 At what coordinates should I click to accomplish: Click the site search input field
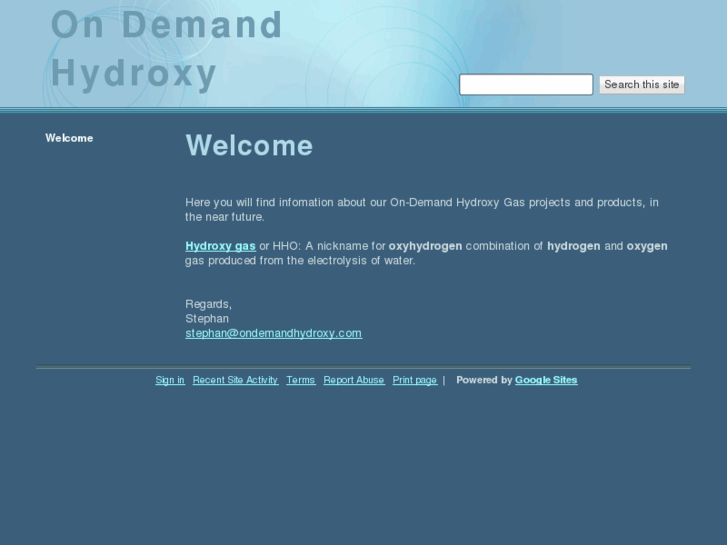(x=526, y=84)
